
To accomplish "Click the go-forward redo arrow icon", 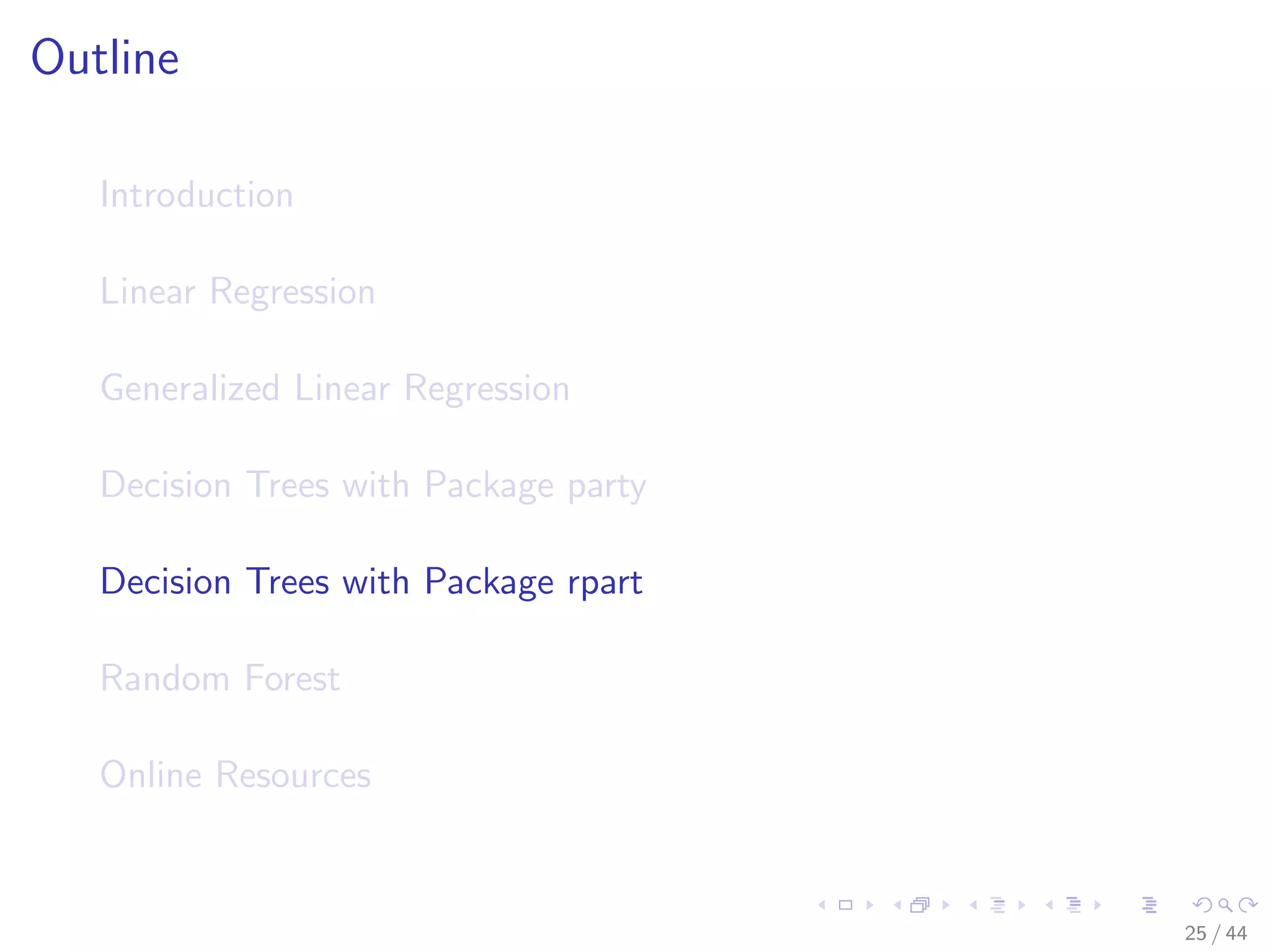I will (1248, 906).
